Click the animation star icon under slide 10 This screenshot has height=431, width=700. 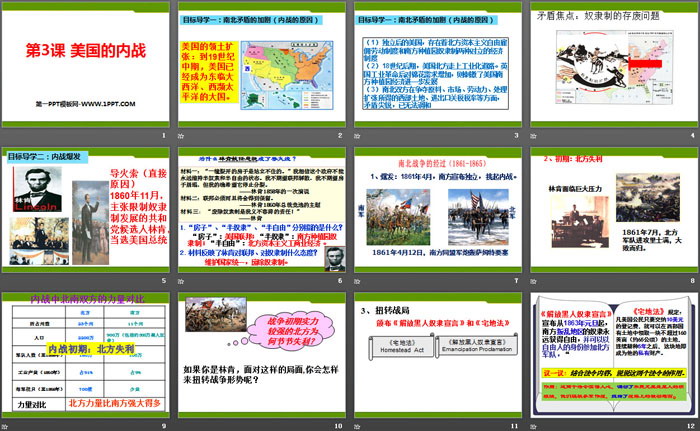pos(180,424)
